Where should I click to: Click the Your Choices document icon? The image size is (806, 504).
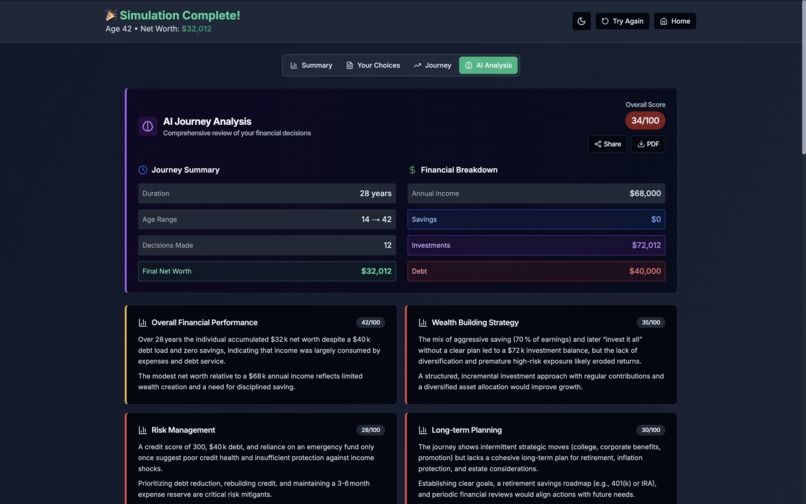(x=350, y=65)
